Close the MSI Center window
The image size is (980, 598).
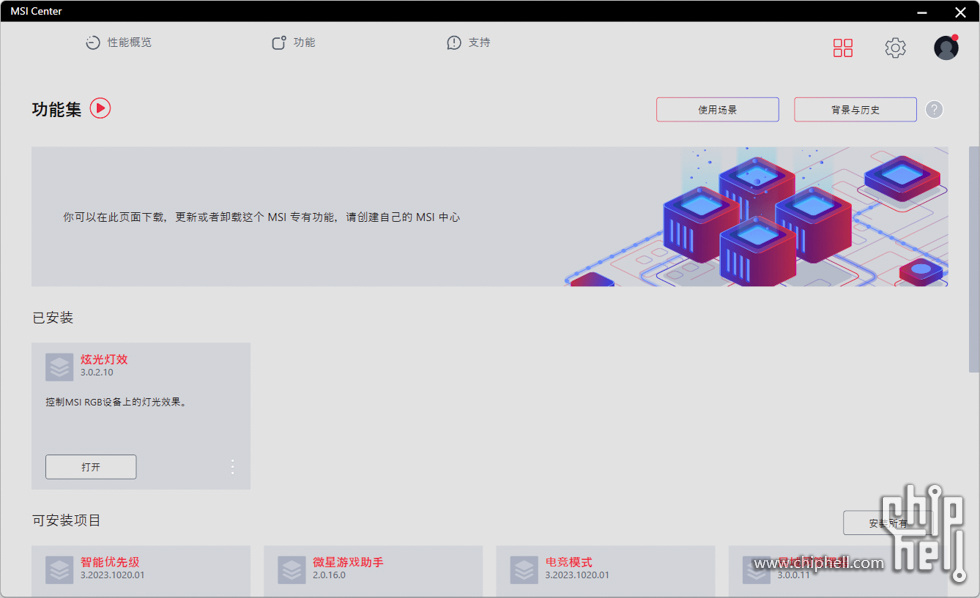click(x=961, y=12)
